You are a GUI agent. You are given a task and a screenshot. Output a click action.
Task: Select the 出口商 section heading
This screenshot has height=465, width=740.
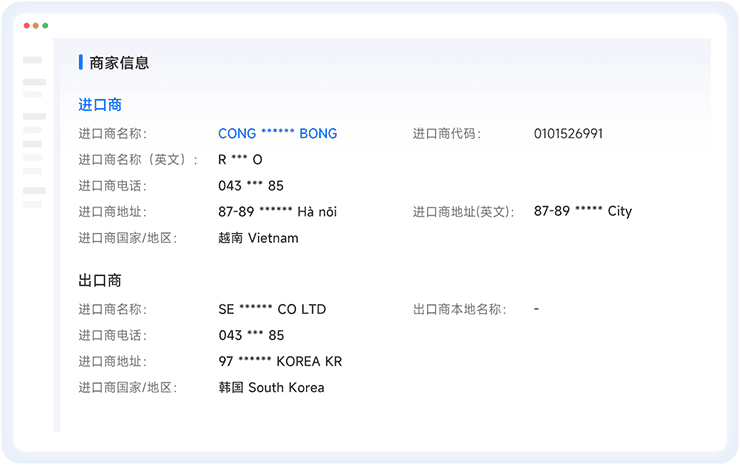tap(100, 280)
